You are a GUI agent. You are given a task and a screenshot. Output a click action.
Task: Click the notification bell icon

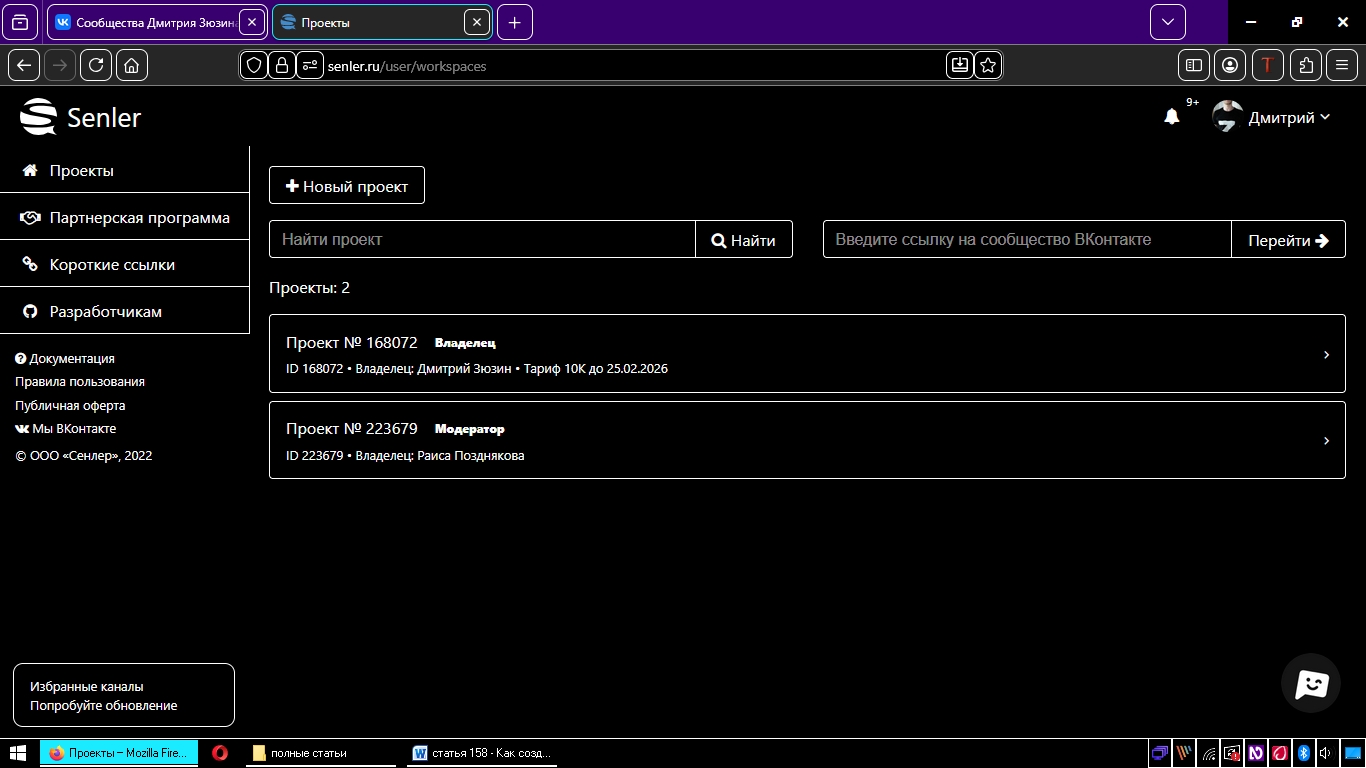coord(1172,117)
